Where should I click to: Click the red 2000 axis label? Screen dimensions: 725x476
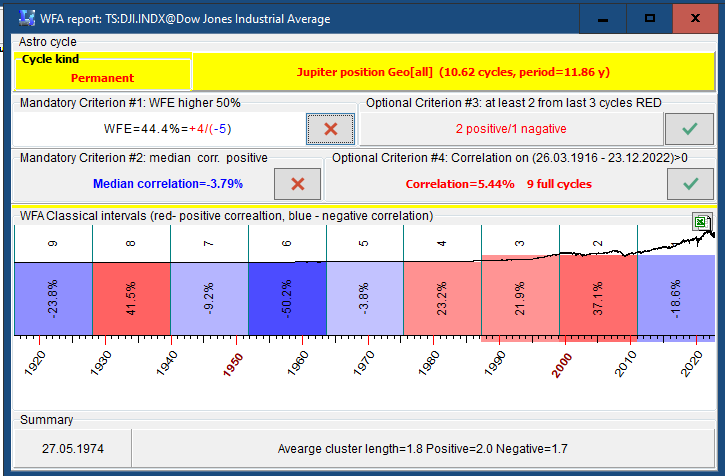point(562,365)
